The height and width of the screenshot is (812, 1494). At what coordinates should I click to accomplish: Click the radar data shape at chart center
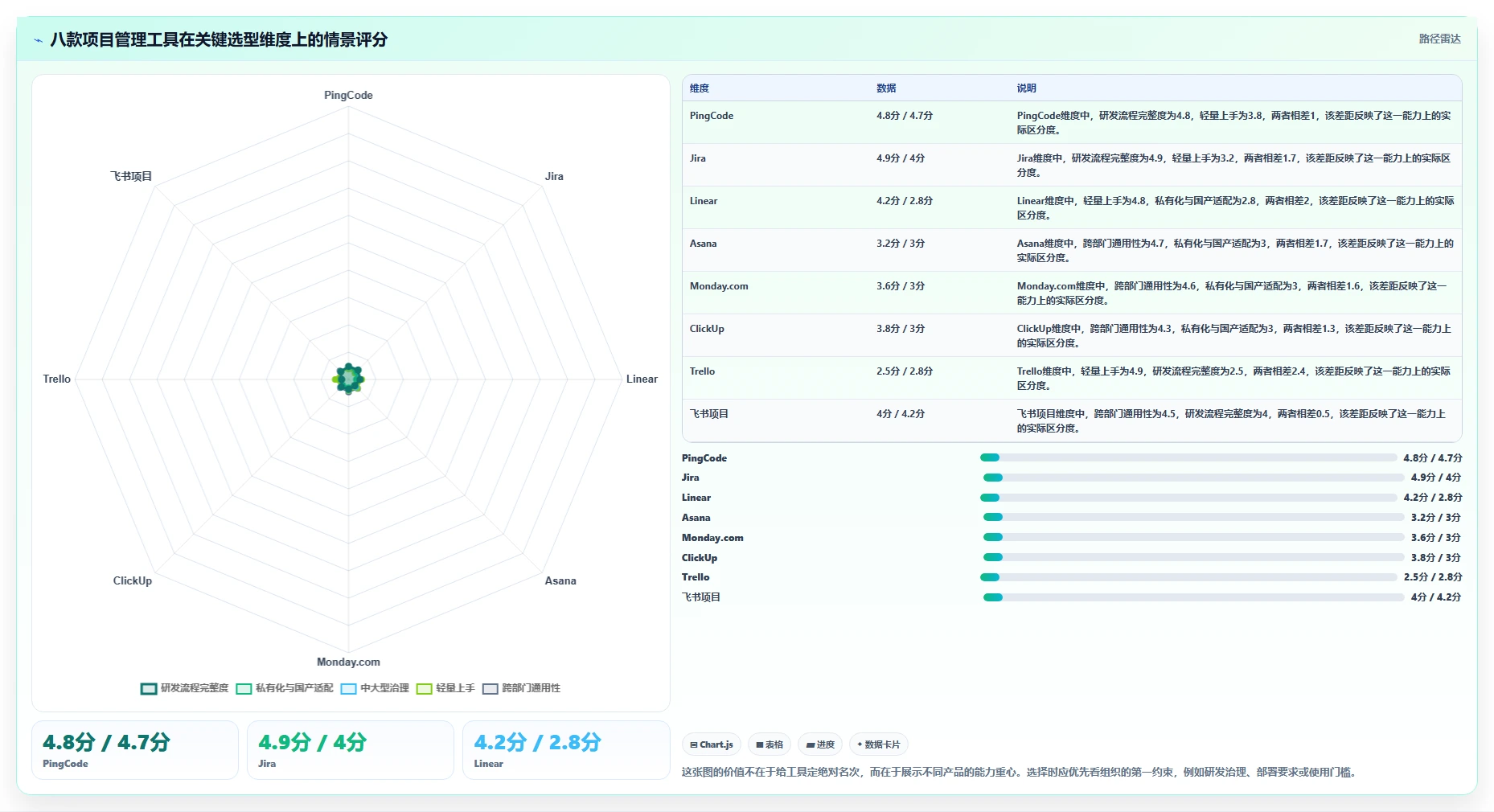click(x=348, y=379)
